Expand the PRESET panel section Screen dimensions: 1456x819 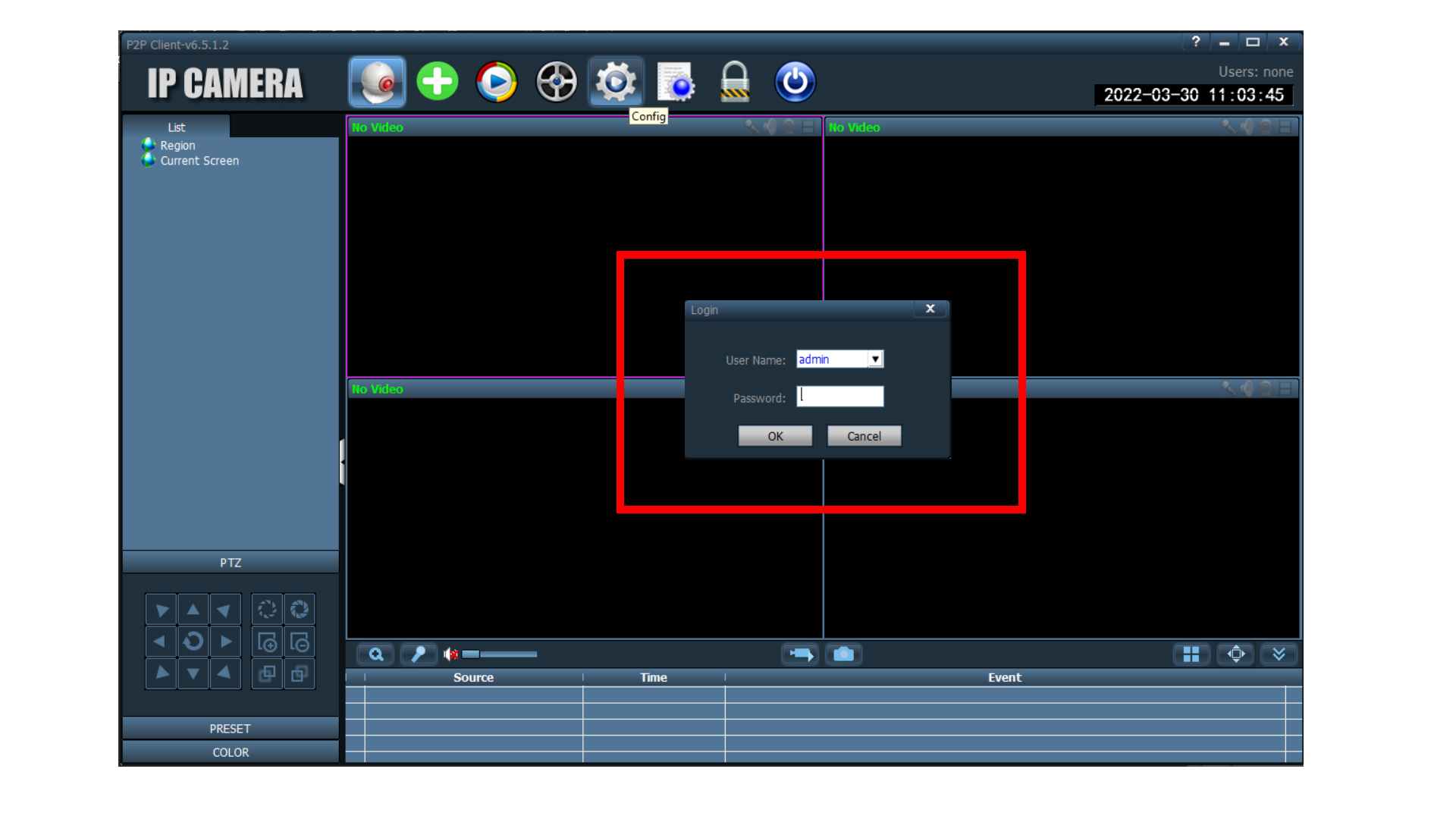pos(230,729)
